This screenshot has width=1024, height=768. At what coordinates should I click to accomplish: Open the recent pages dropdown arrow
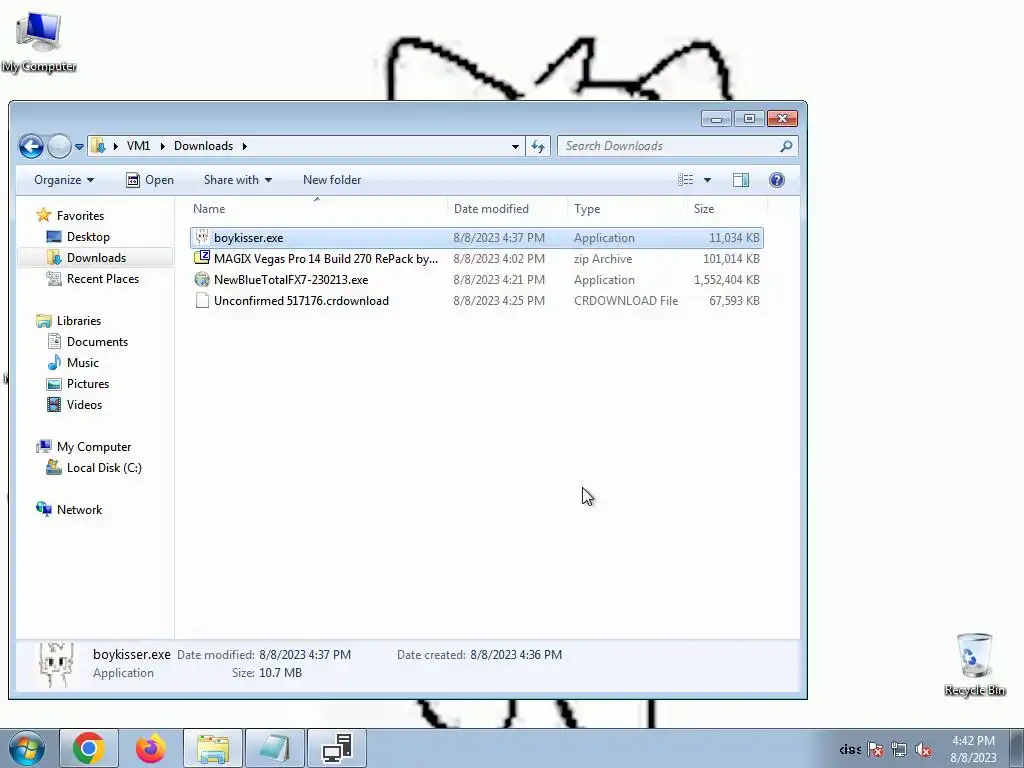point(79,147)
